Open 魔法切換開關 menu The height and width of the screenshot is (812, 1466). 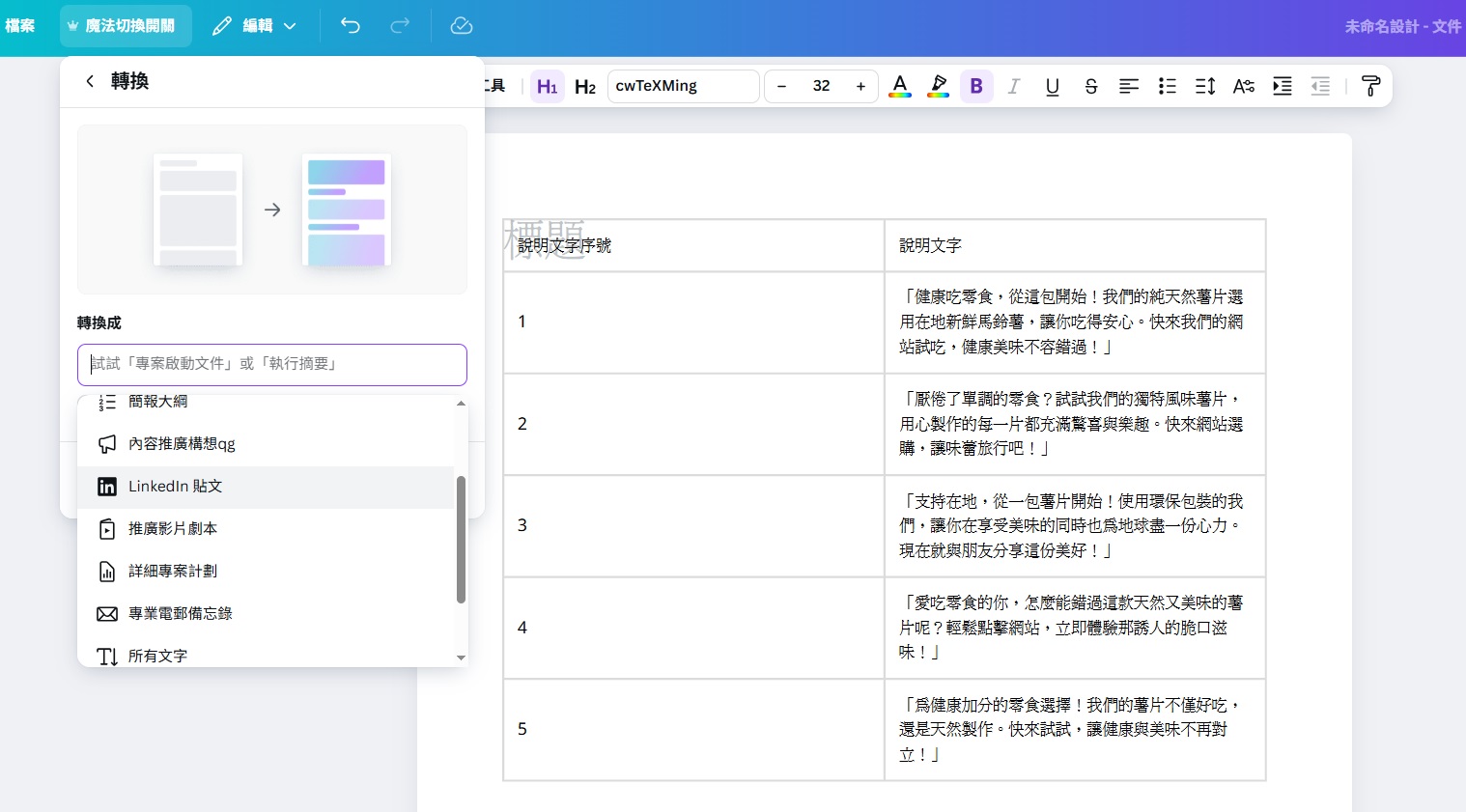coord(126,26)
